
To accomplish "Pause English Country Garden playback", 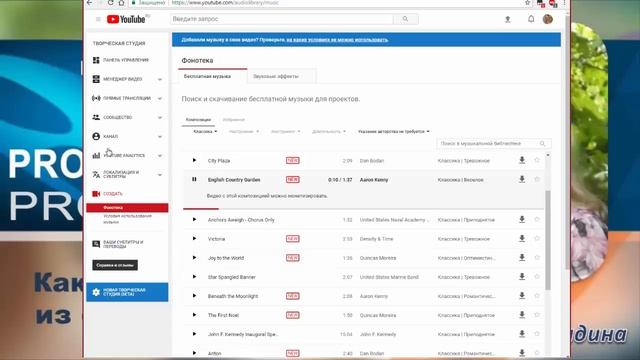I will (x=194, y=179).
